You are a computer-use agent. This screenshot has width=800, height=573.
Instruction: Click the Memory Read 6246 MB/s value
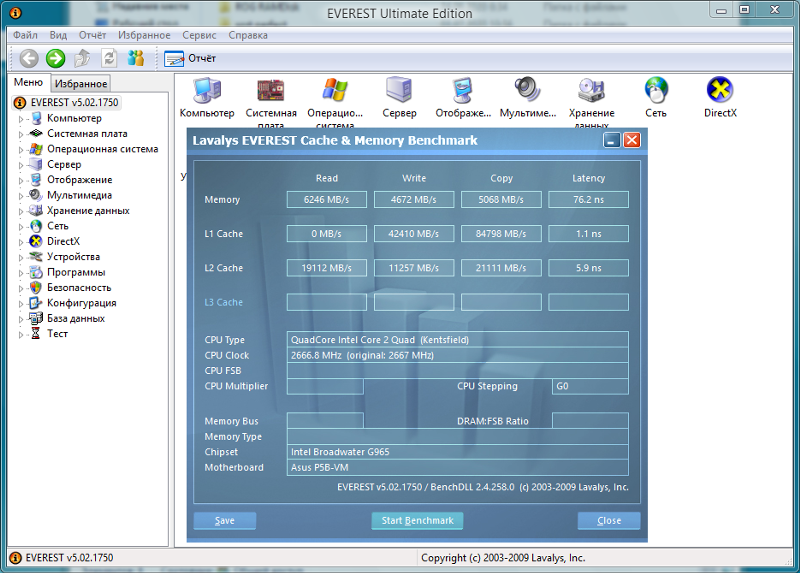point(327,200)
